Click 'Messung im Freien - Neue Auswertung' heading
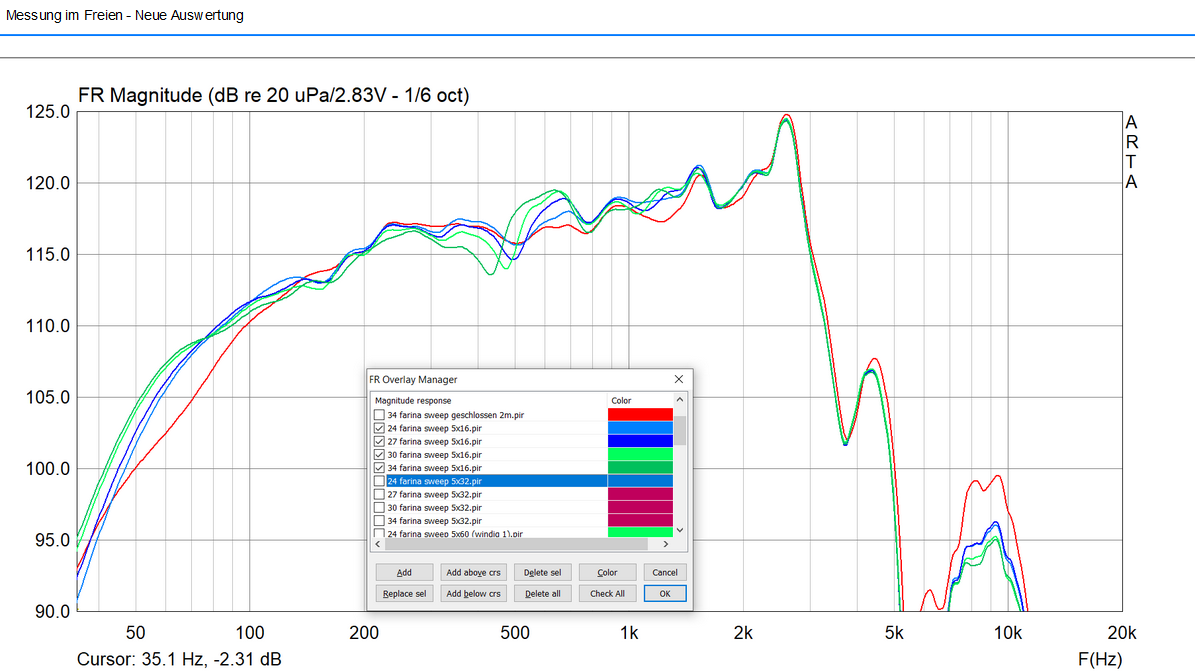This screenshot has width=1195, height=672. coord(125,15)
